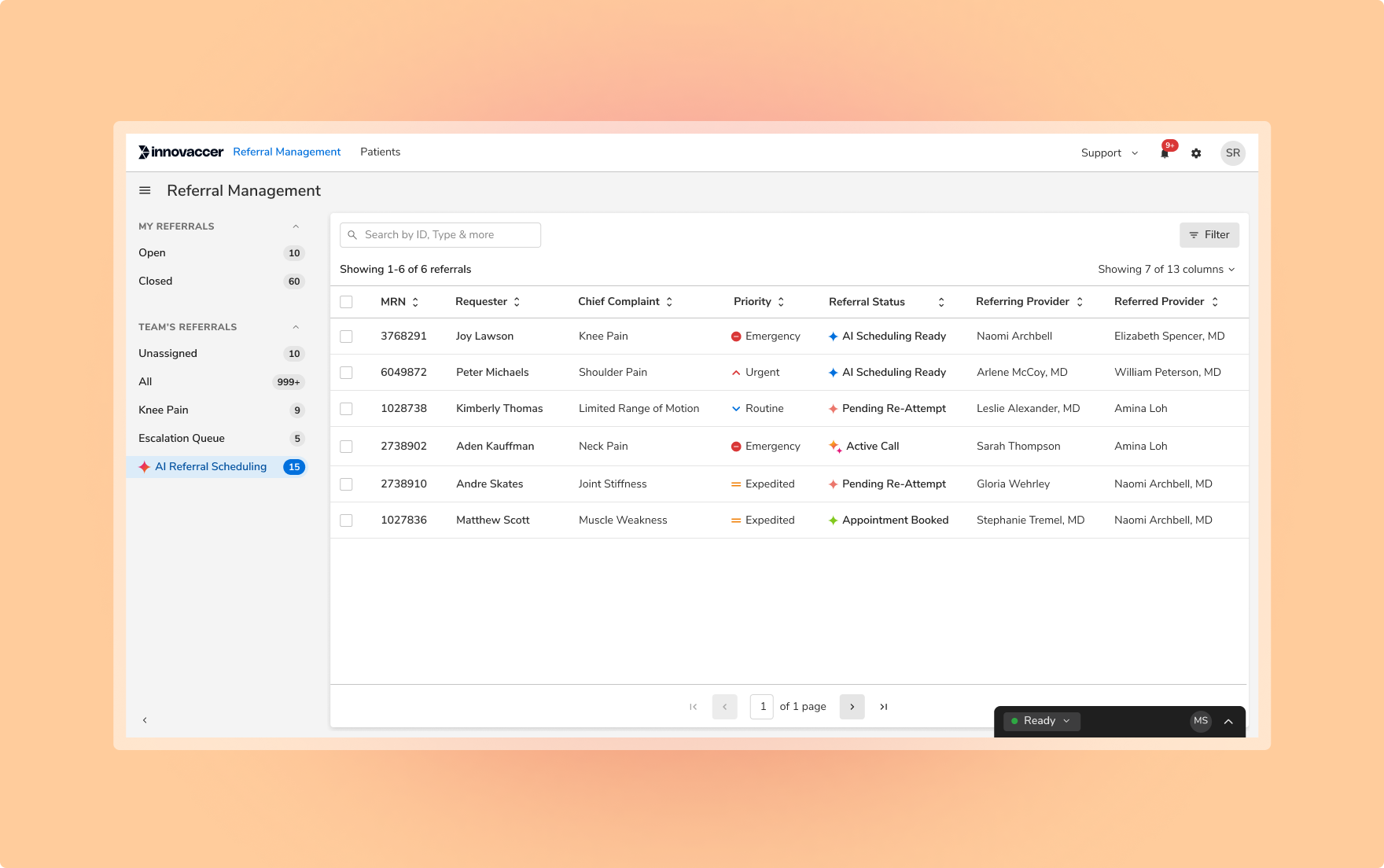The image size is (1384, 868).
Task: Click the Urgent priority arrow icon
Action: pos(736,373)
